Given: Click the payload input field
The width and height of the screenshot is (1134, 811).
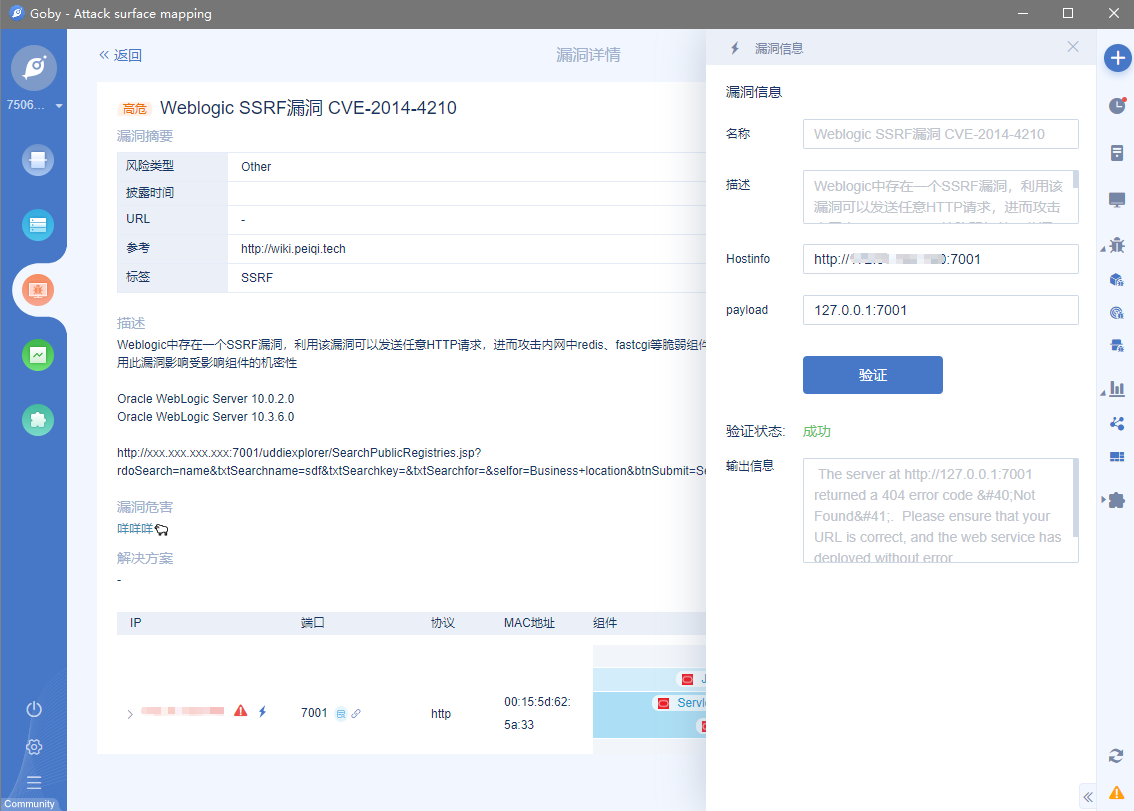Looking at the screenshot, I should coord(940,310).
